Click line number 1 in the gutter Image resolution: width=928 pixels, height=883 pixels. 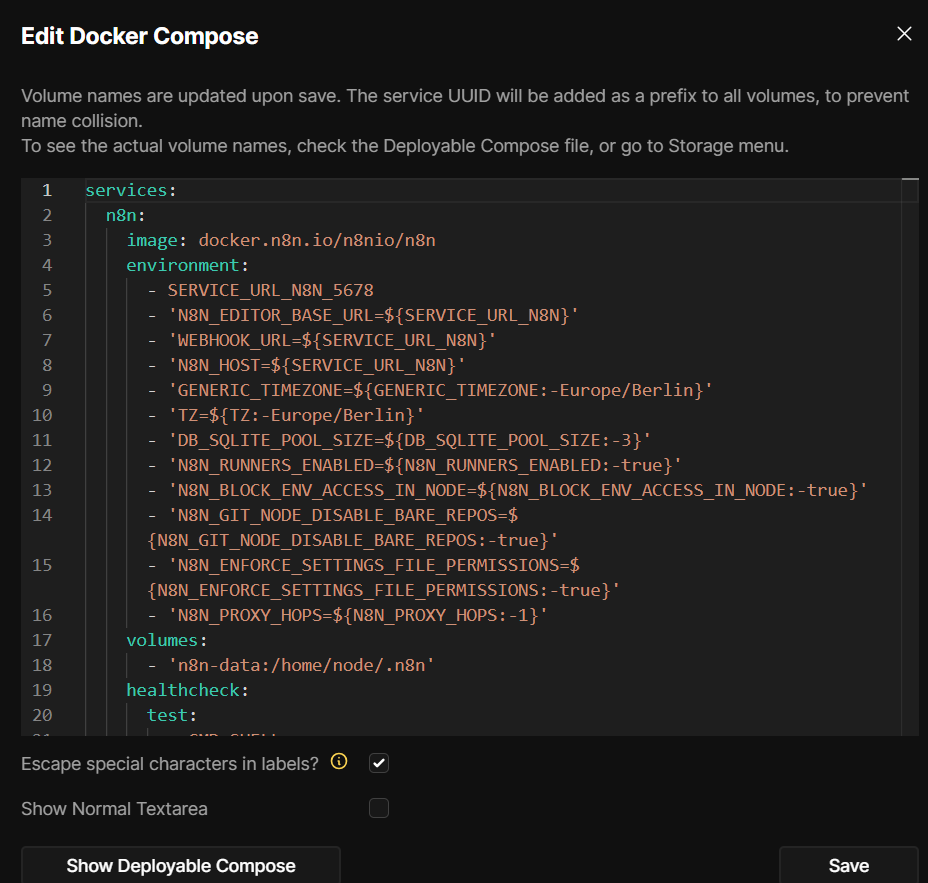[47, 190]
